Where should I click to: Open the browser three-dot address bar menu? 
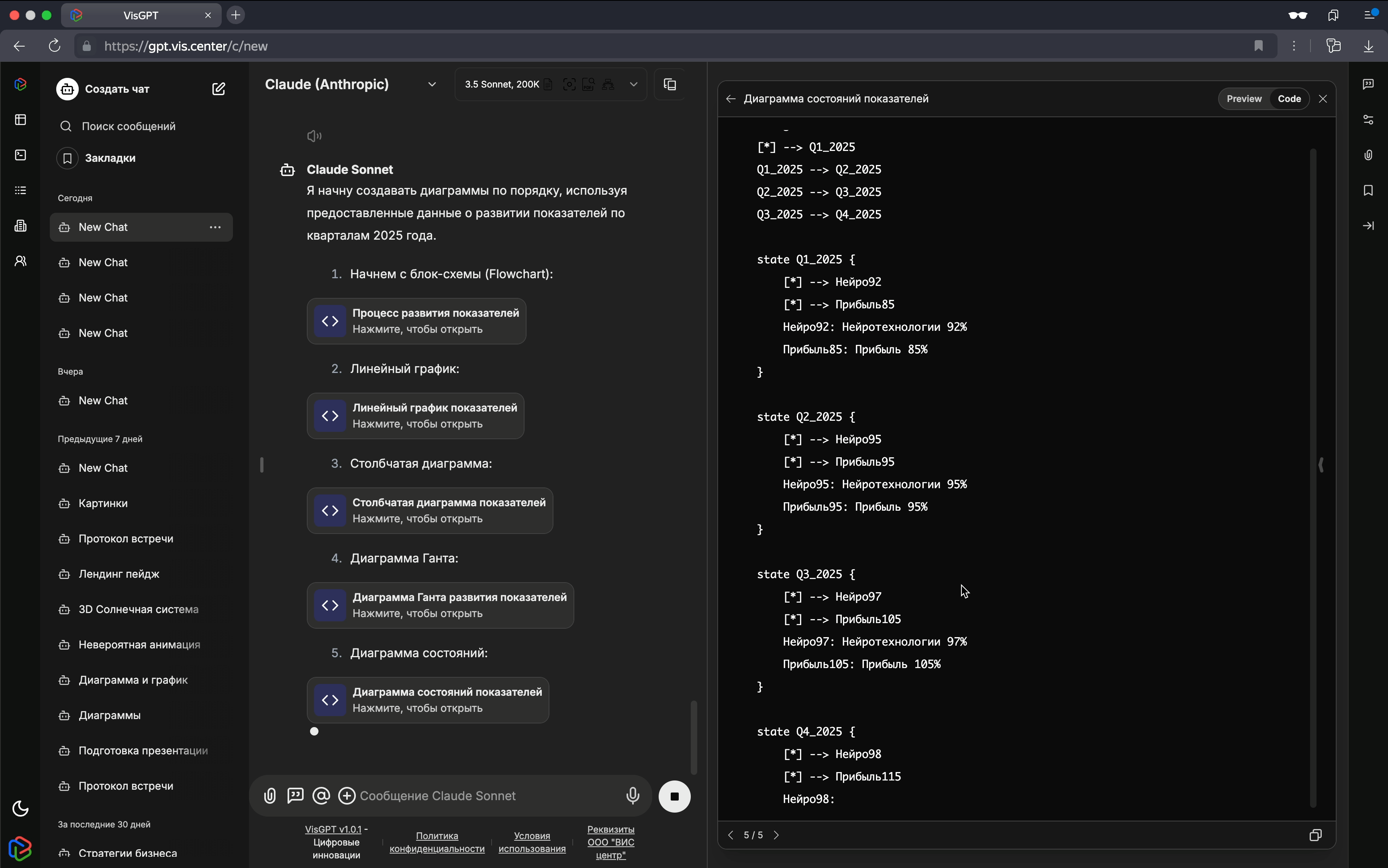click(1294, 46)
